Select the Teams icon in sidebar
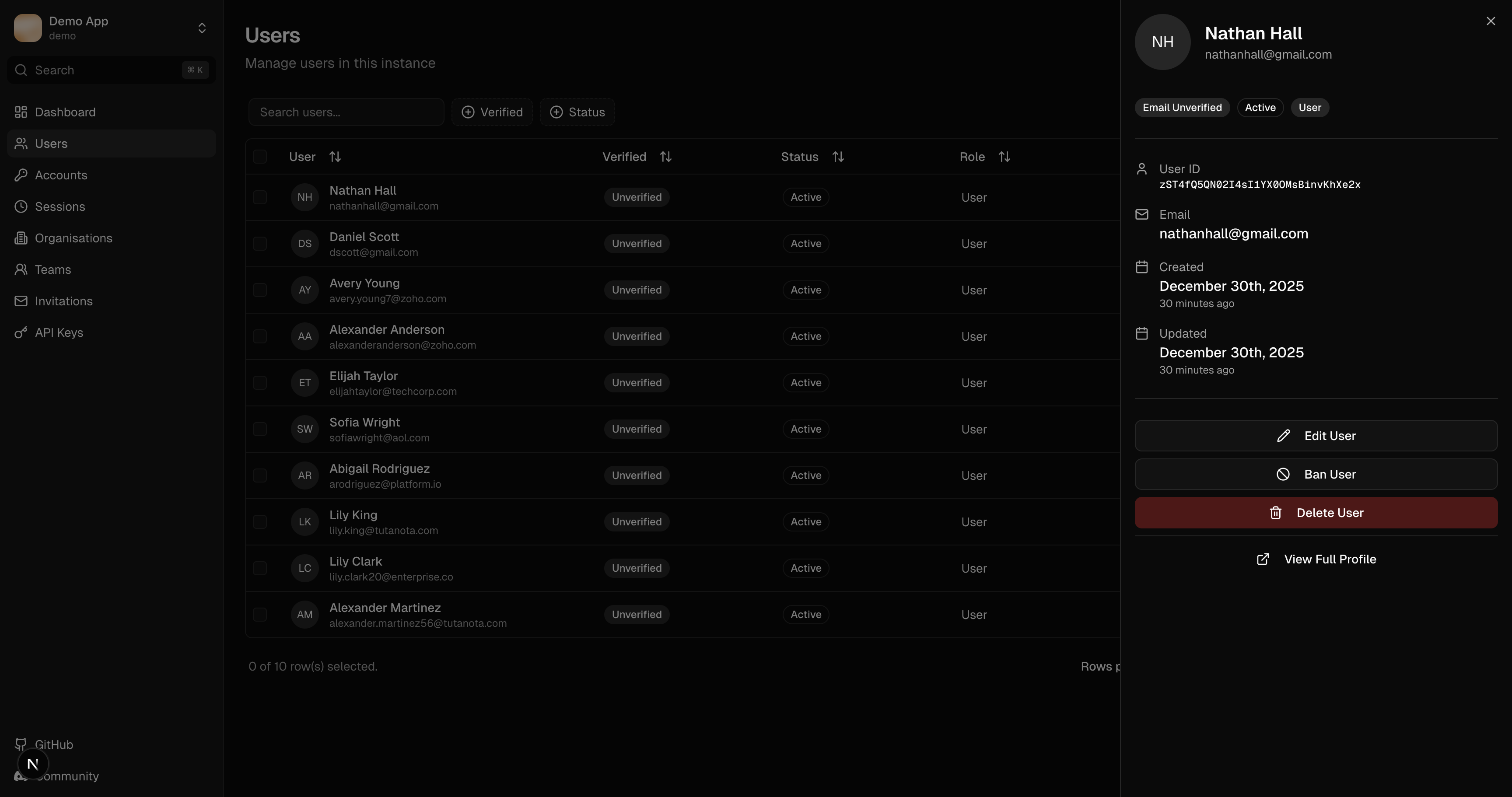1512x797 pixels. point(21,269)
